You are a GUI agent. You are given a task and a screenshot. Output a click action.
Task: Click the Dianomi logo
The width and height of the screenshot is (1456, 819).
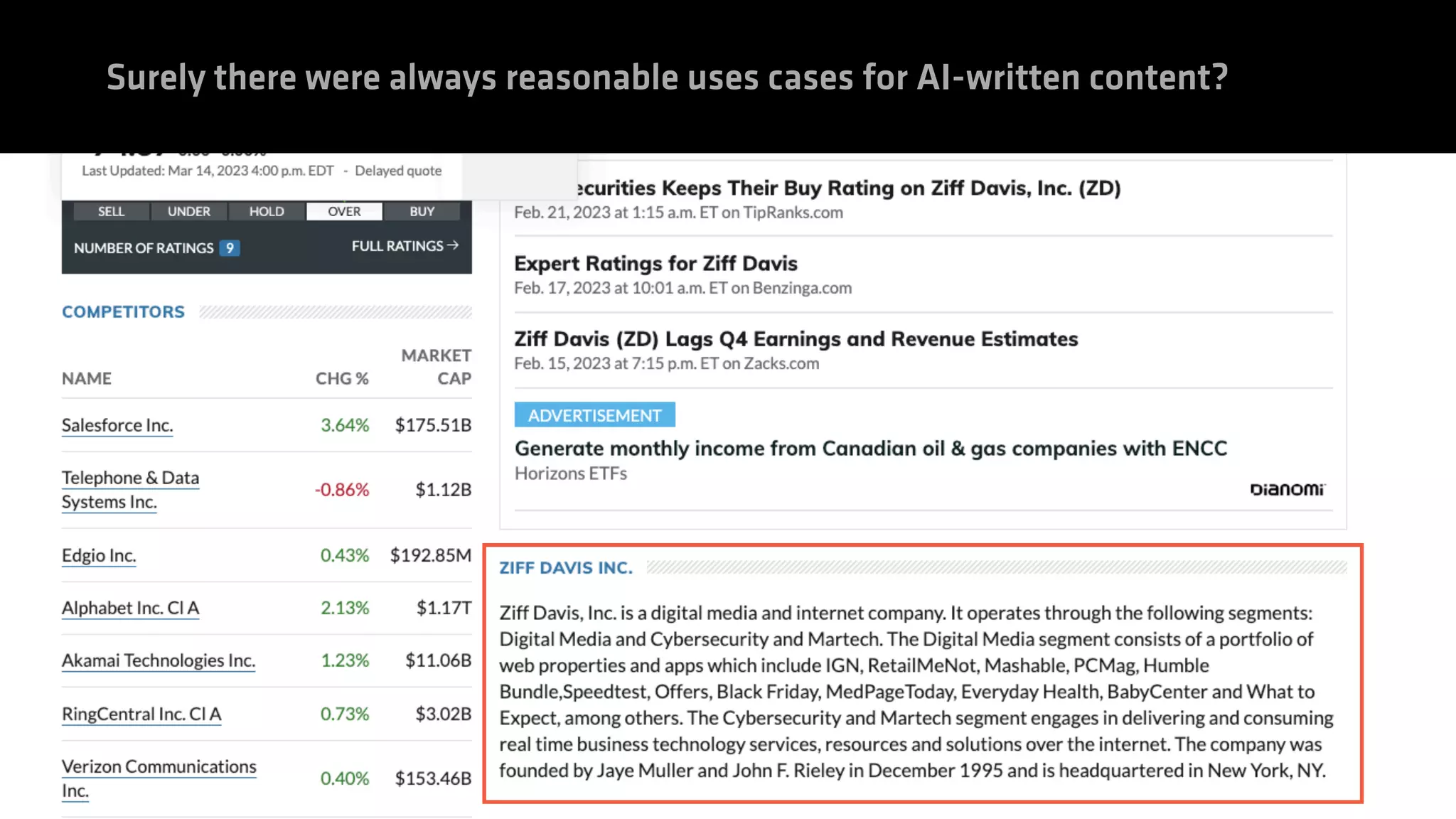(1288, 489)
